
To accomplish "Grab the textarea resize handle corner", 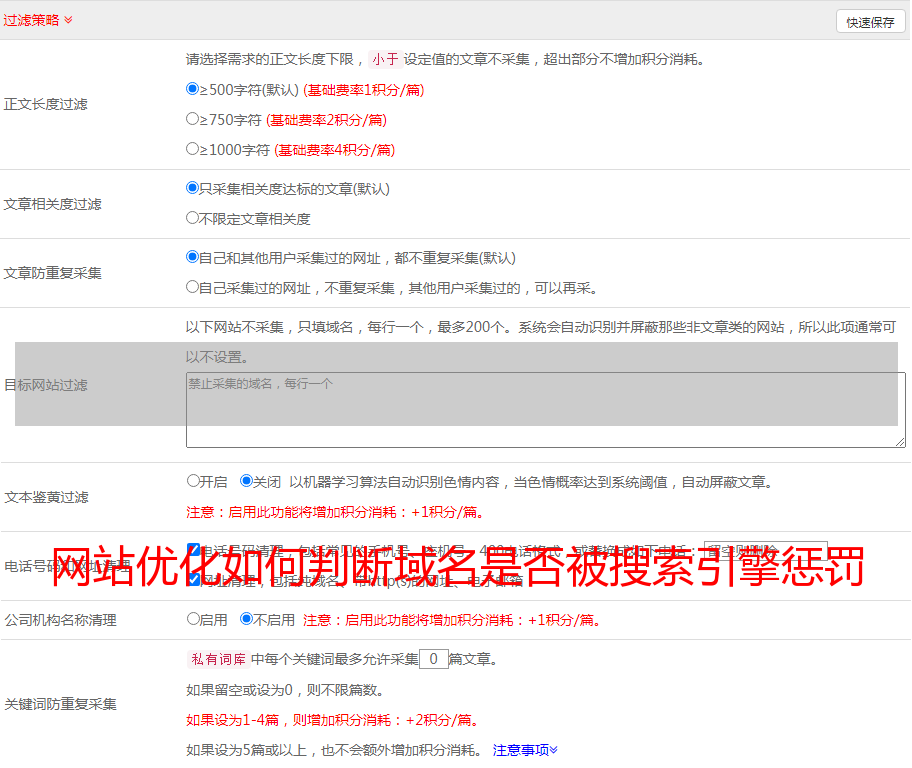I will pos(900,442).
